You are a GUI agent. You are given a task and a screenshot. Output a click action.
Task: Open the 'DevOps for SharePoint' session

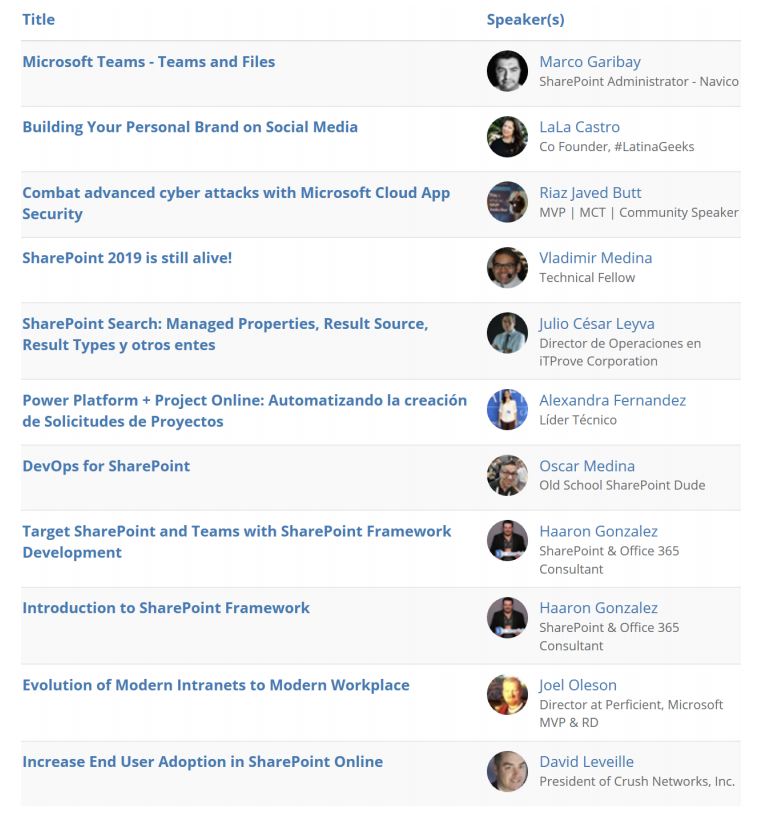pyautogui.click(x=106, y=466)
